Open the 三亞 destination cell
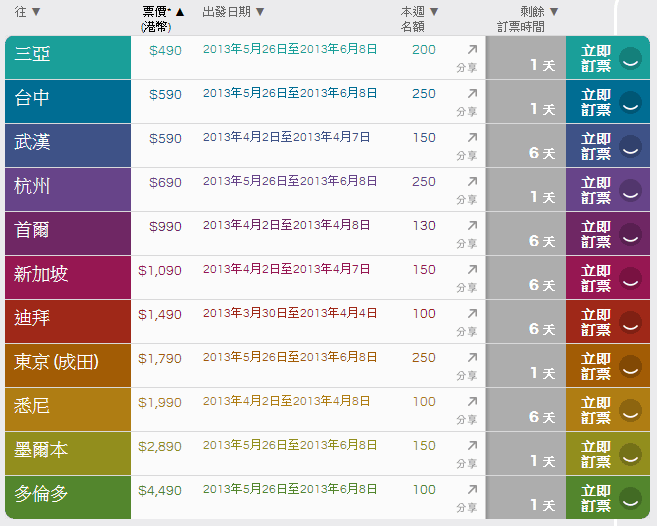 [x=67, y=58]
